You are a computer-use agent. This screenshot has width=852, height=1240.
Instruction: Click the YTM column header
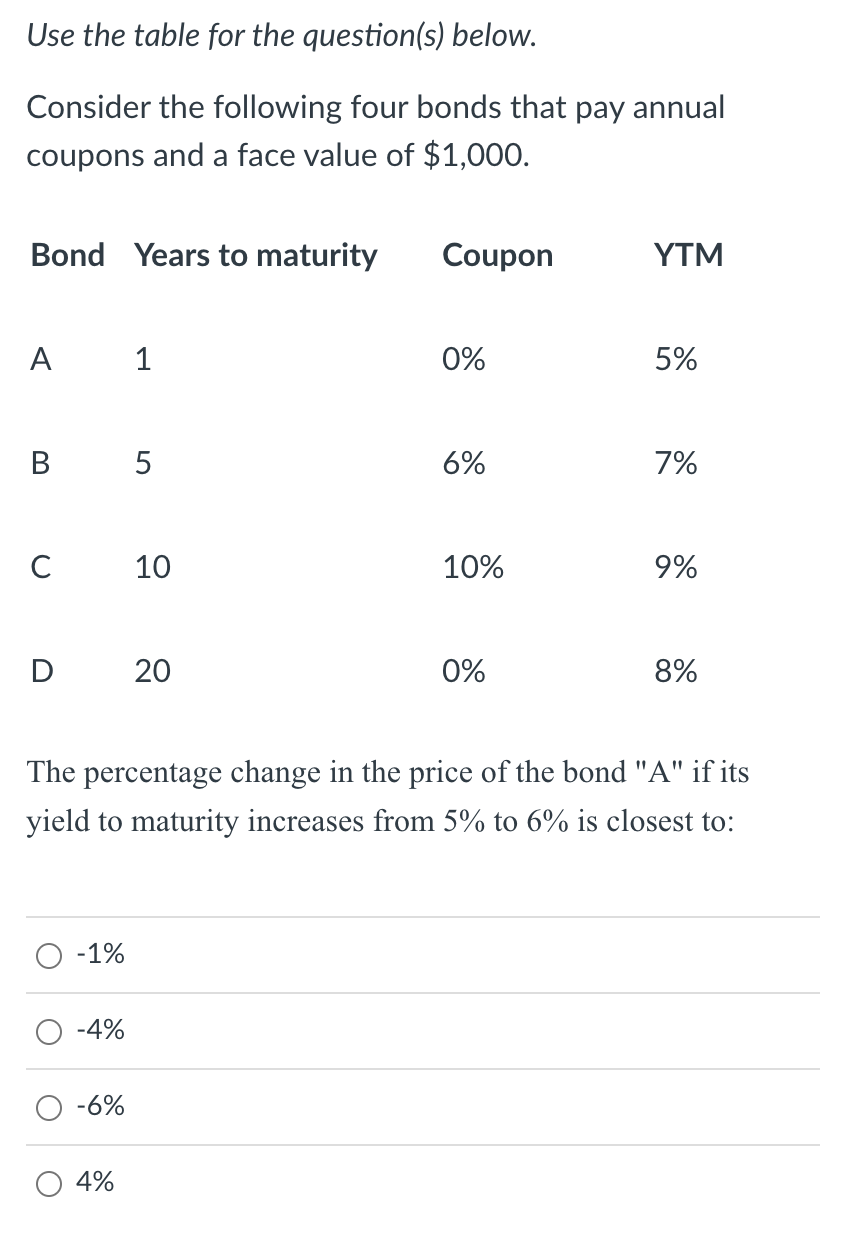688,255
